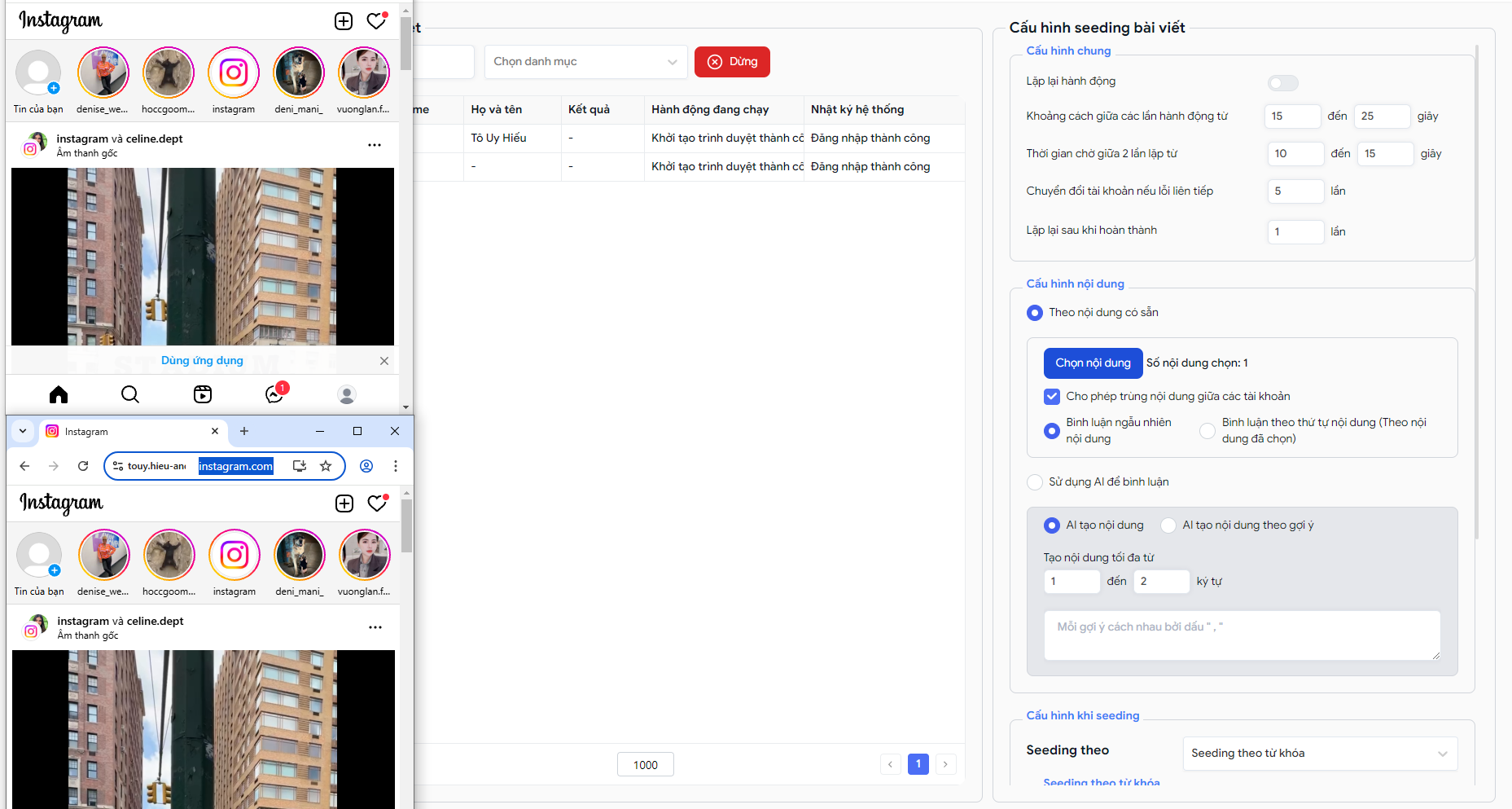Open notifications heart in upper Instagram view
Screen dimensions: 1512x809
click(x=376, y=21)
